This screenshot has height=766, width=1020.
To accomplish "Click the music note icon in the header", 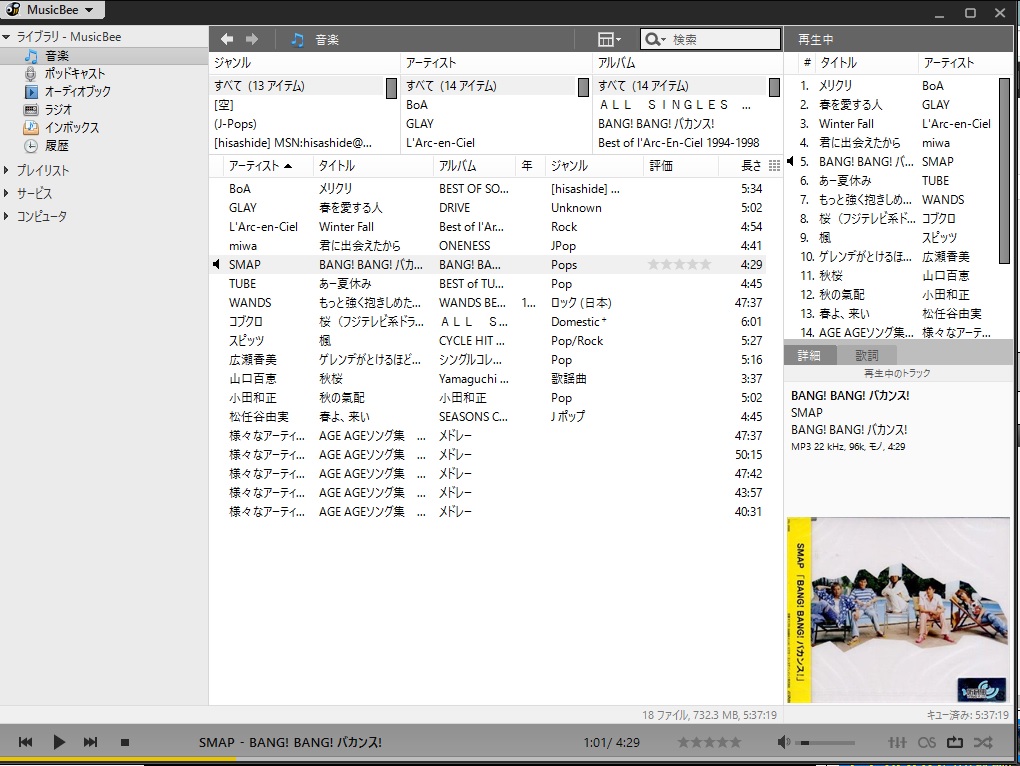I will pos(297,40).
